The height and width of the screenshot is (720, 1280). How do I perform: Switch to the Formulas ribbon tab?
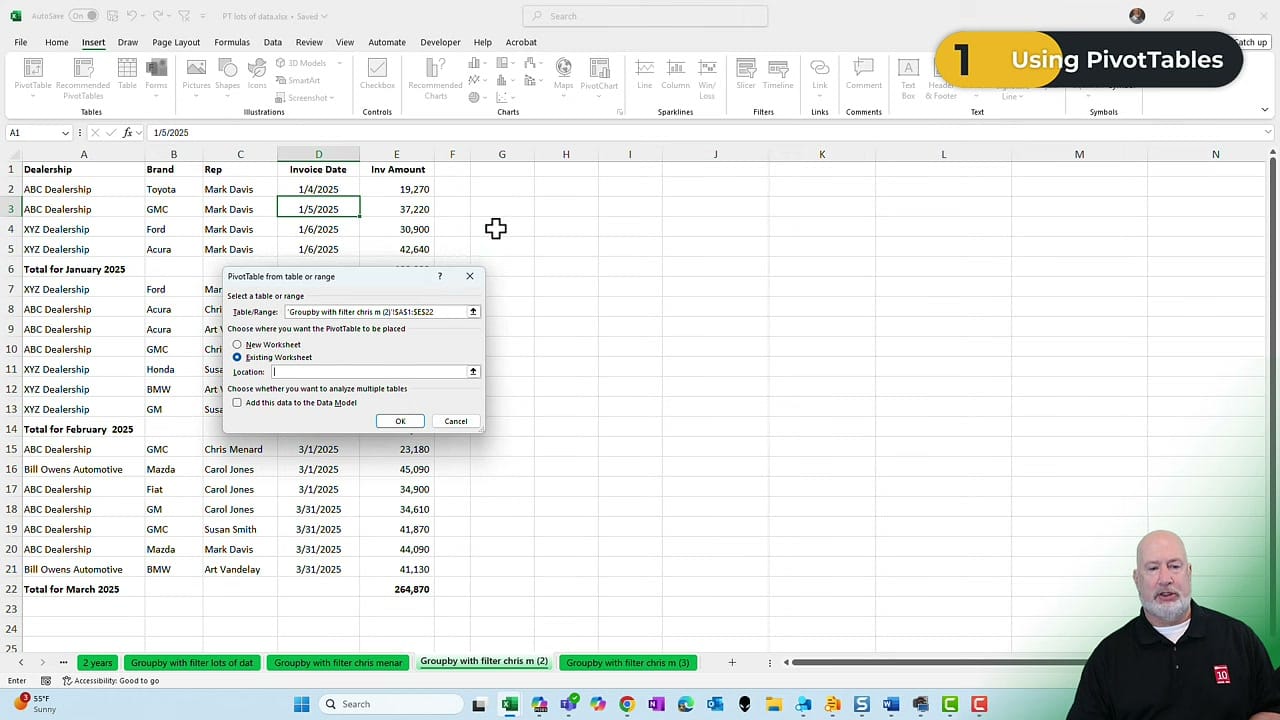coord(231,42)
